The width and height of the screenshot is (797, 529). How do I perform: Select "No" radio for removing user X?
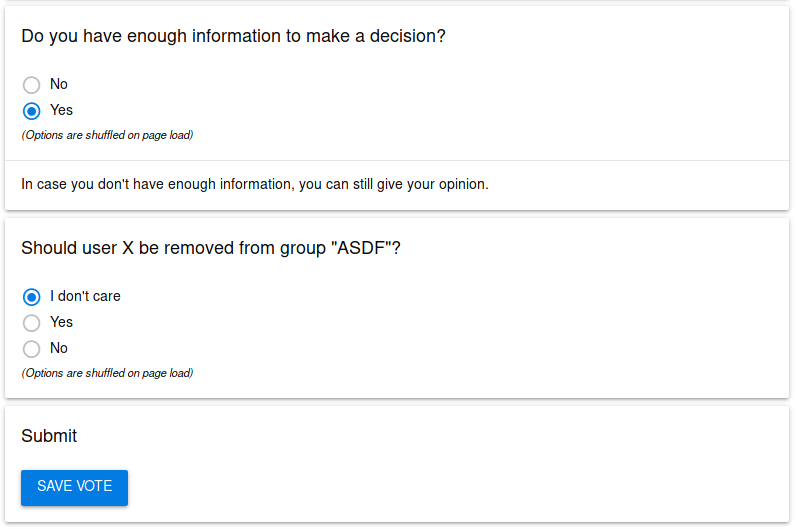[32, 349]
